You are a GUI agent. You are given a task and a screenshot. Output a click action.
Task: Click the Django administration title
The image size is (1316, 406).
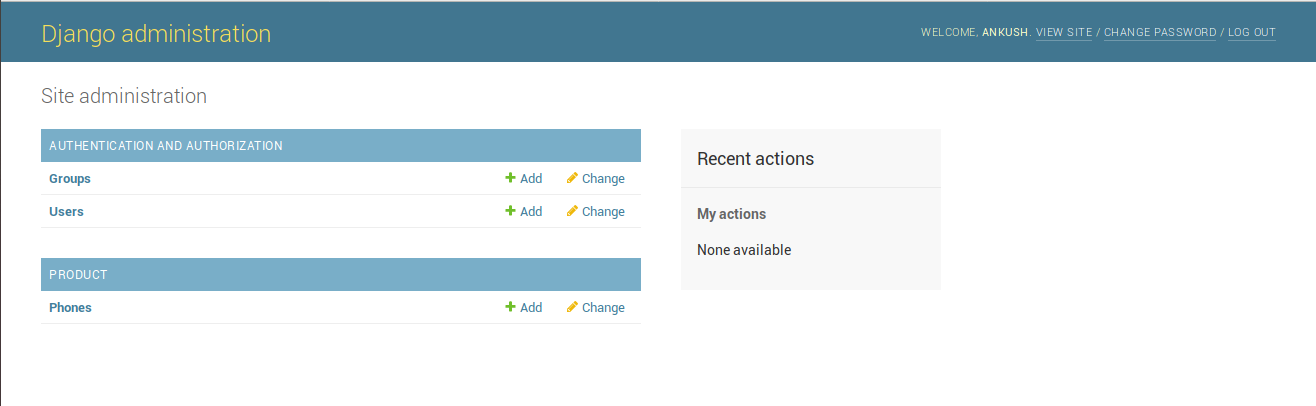156,34
